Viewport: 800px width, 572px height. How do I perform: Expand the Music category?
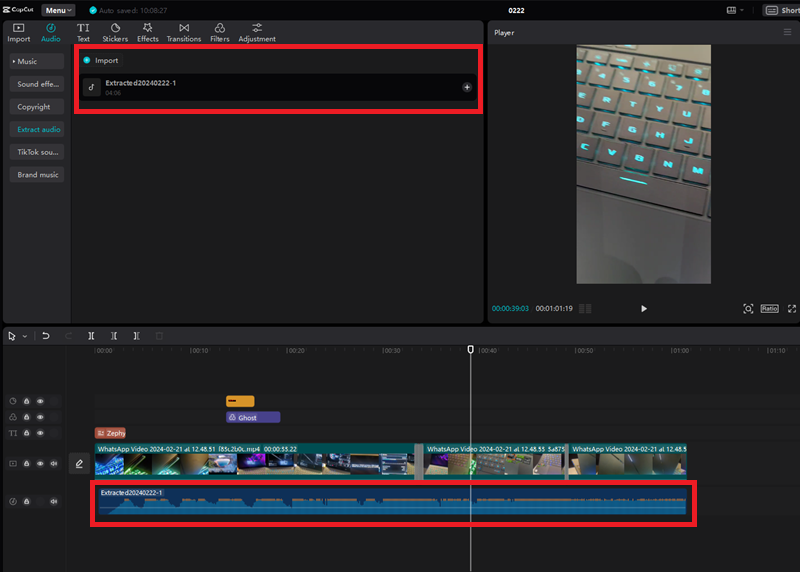[25, 61]
